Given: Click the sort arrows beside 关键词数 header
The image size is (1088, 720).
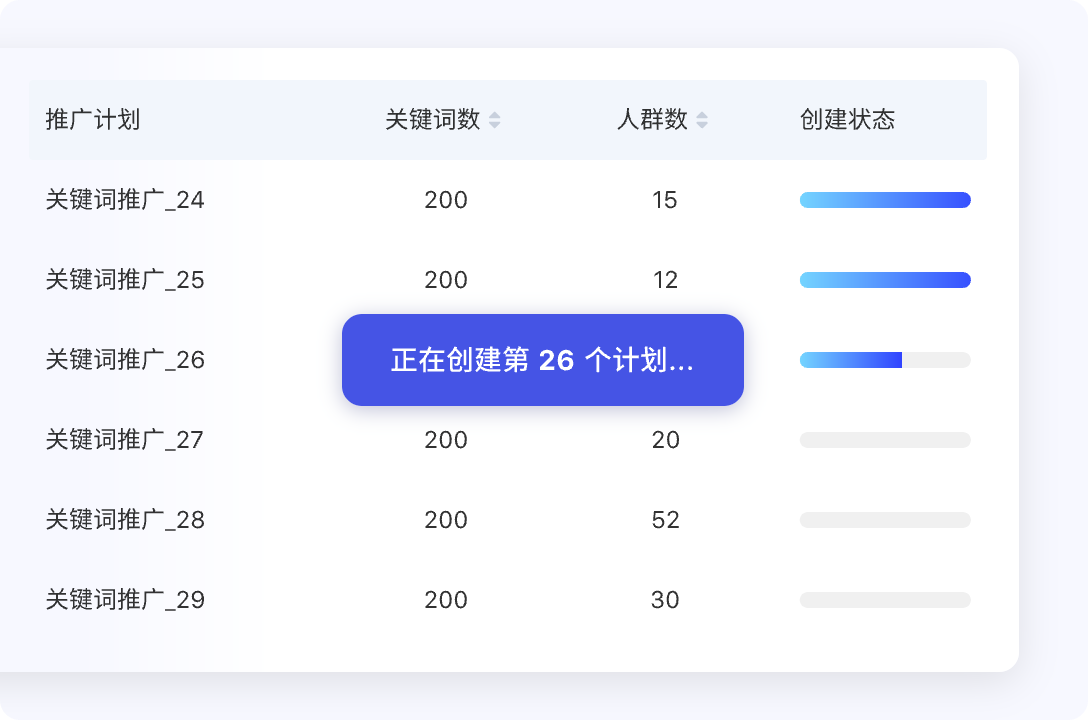Looking at the screenshot, I should (494, 120).
